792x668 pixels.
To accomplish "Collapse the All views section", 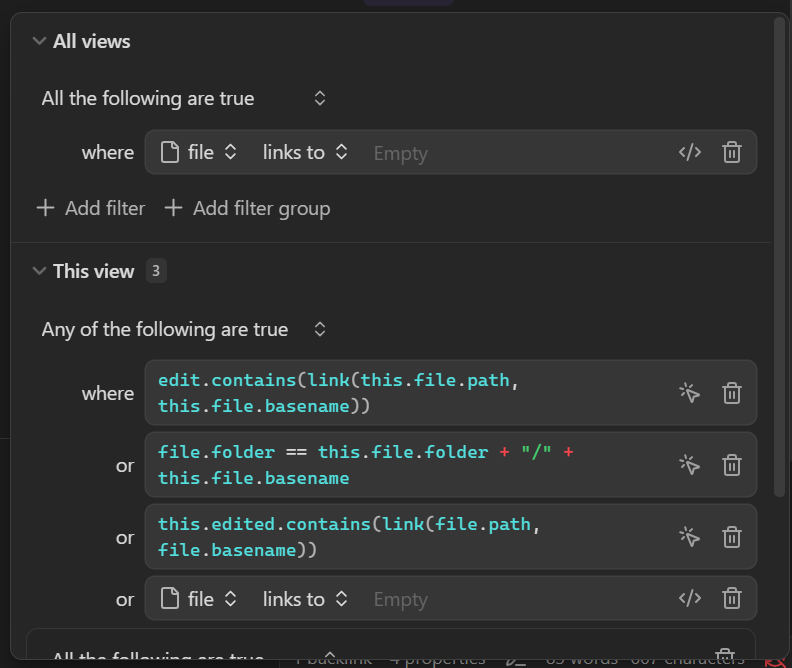I will (40, 41).
